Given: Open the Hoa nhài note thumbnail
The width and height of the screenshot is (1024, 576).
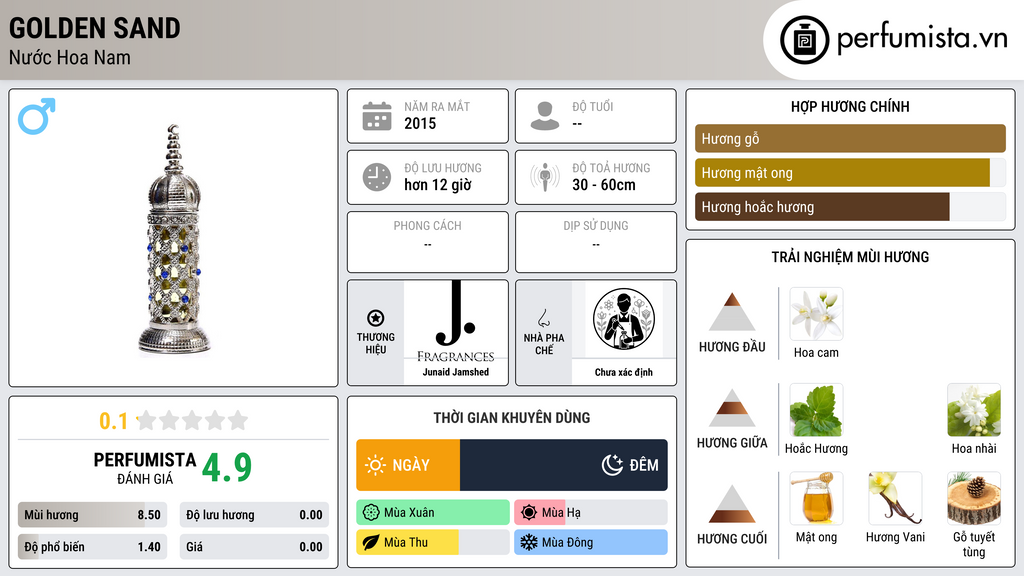Looking at the screenshot, I should 974,410.
